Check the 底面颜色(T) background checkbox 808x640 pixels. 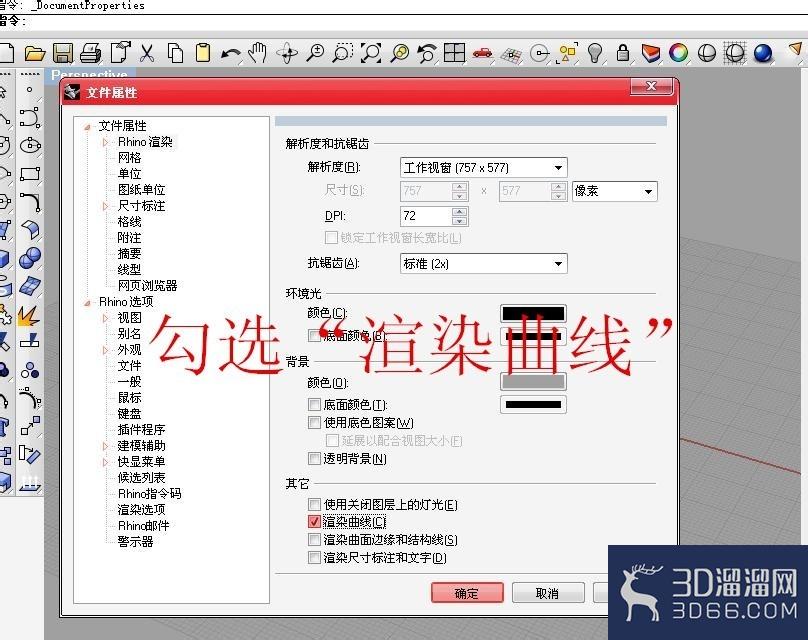[314, 405]
